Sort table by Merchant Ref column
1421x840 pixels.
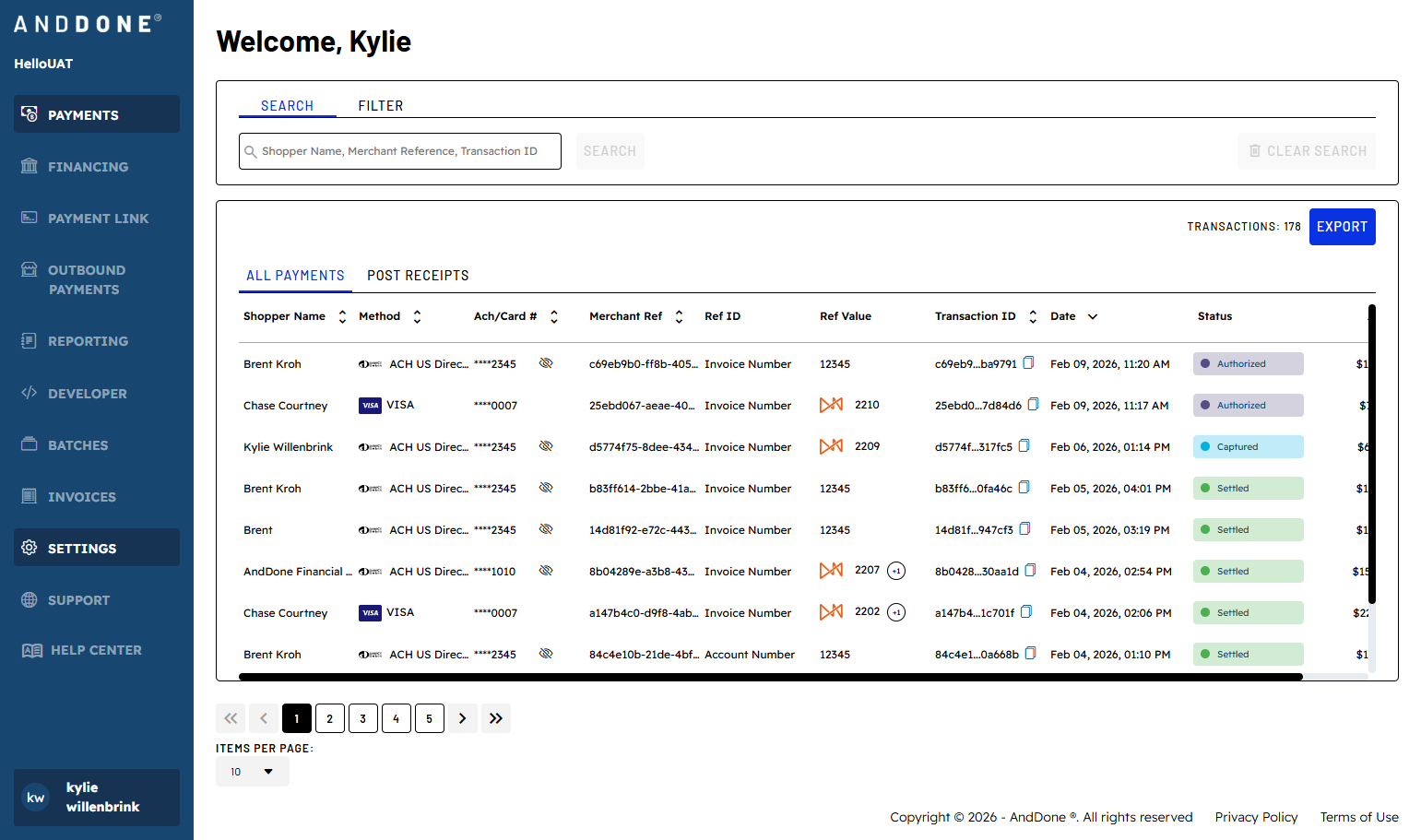click(x=679, y=316)
